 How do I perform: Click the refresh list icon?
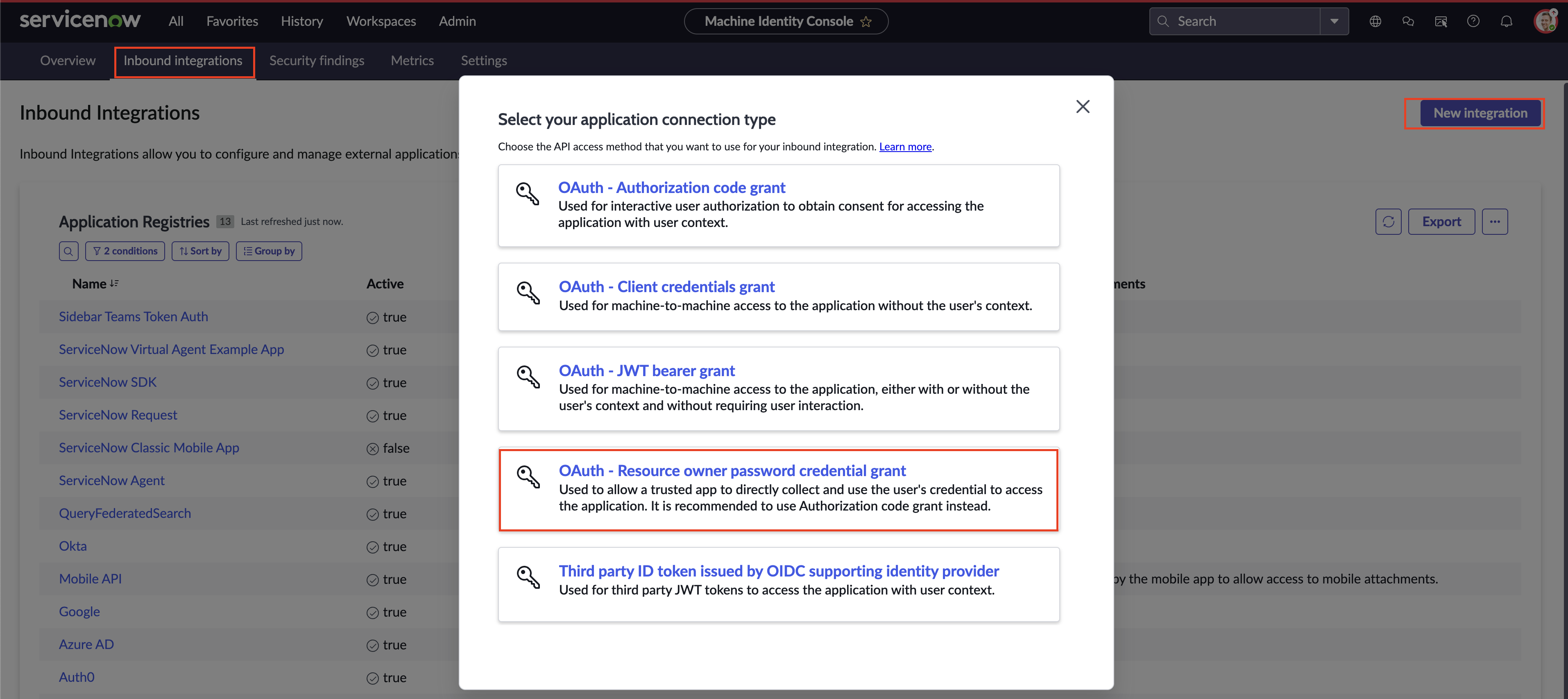[1388, 222]
